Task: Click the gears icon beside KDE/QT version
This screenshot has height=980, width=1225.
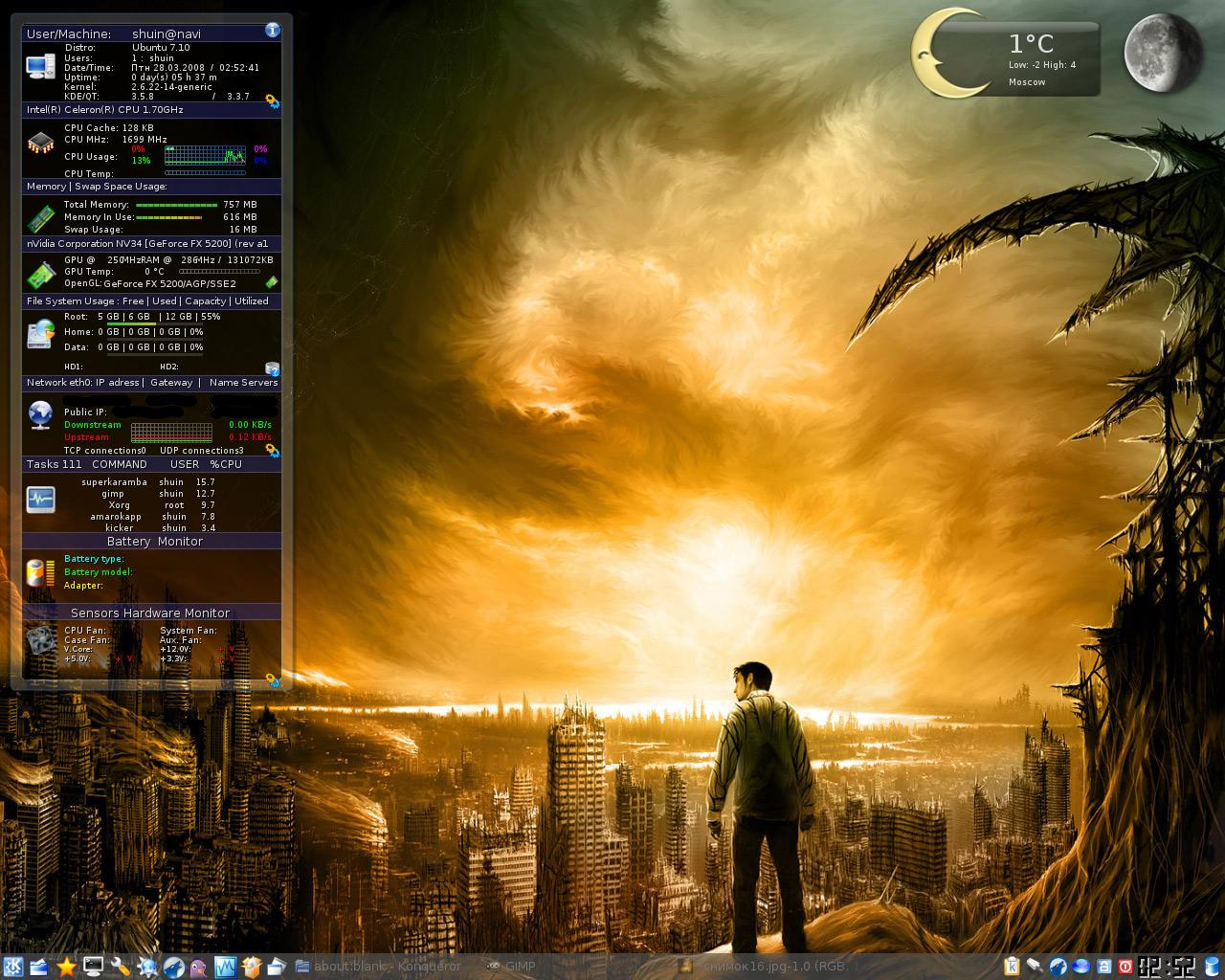Action: coord(272,100)
